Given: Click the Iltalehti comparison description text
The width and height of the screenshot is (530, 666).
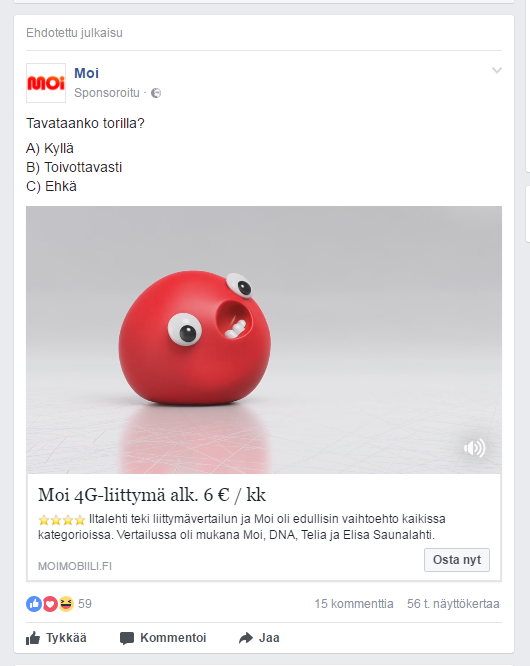Looking at the screenshot, I should click(242, 527).
